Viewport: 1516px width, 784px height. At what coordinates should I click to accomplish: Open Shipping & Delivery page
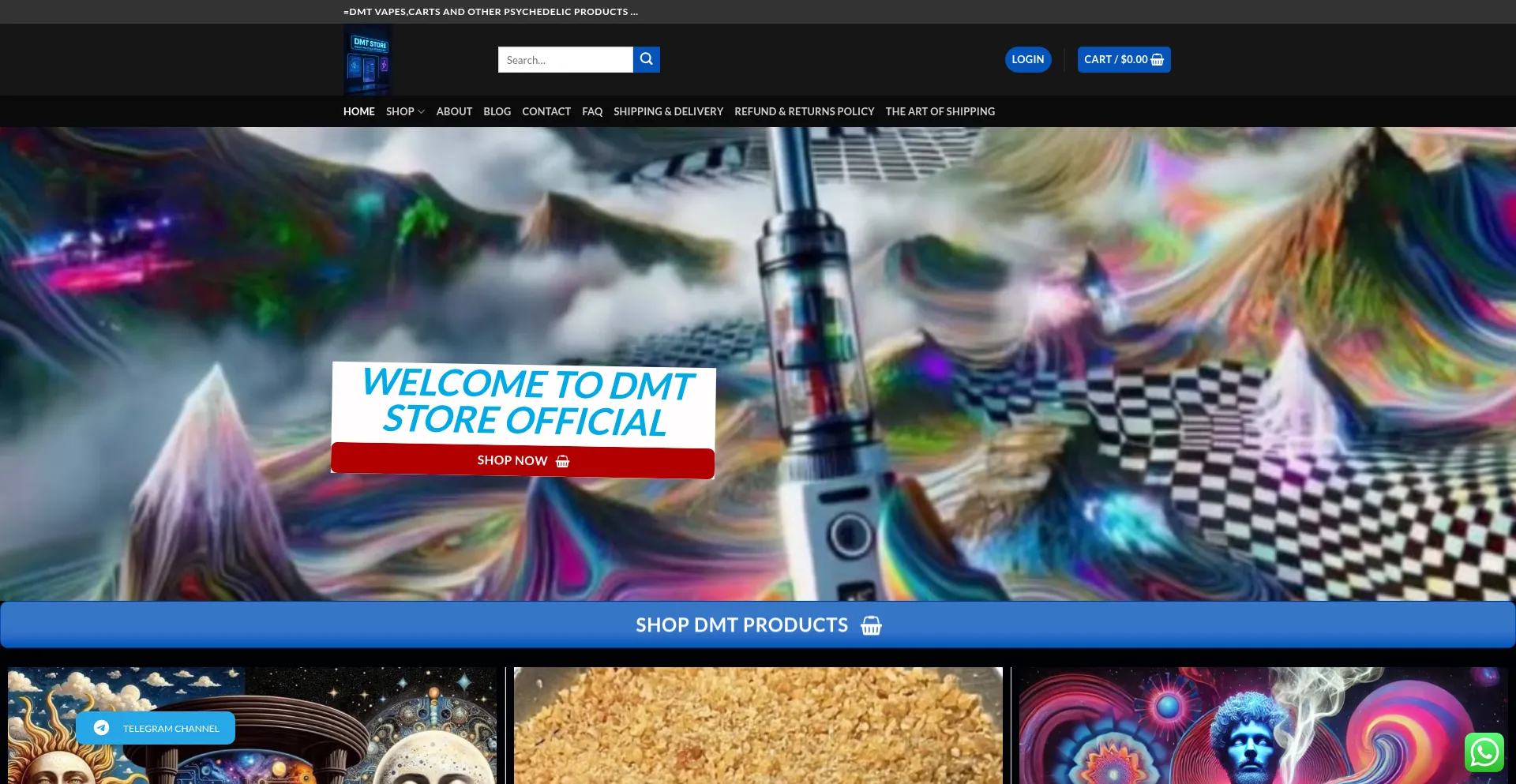669,111
